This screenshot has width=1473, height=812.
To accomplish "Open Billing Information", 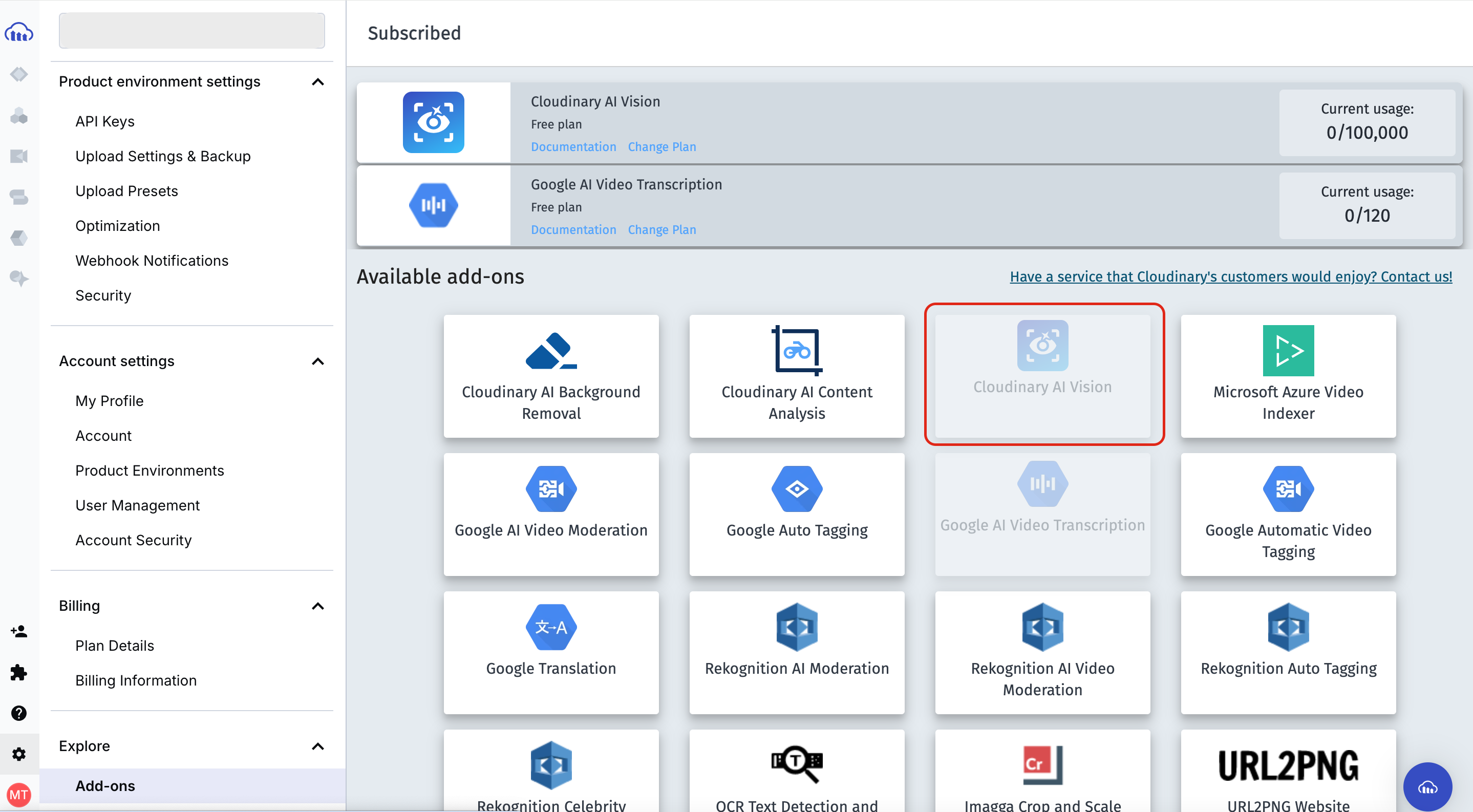I will point(136,680).
